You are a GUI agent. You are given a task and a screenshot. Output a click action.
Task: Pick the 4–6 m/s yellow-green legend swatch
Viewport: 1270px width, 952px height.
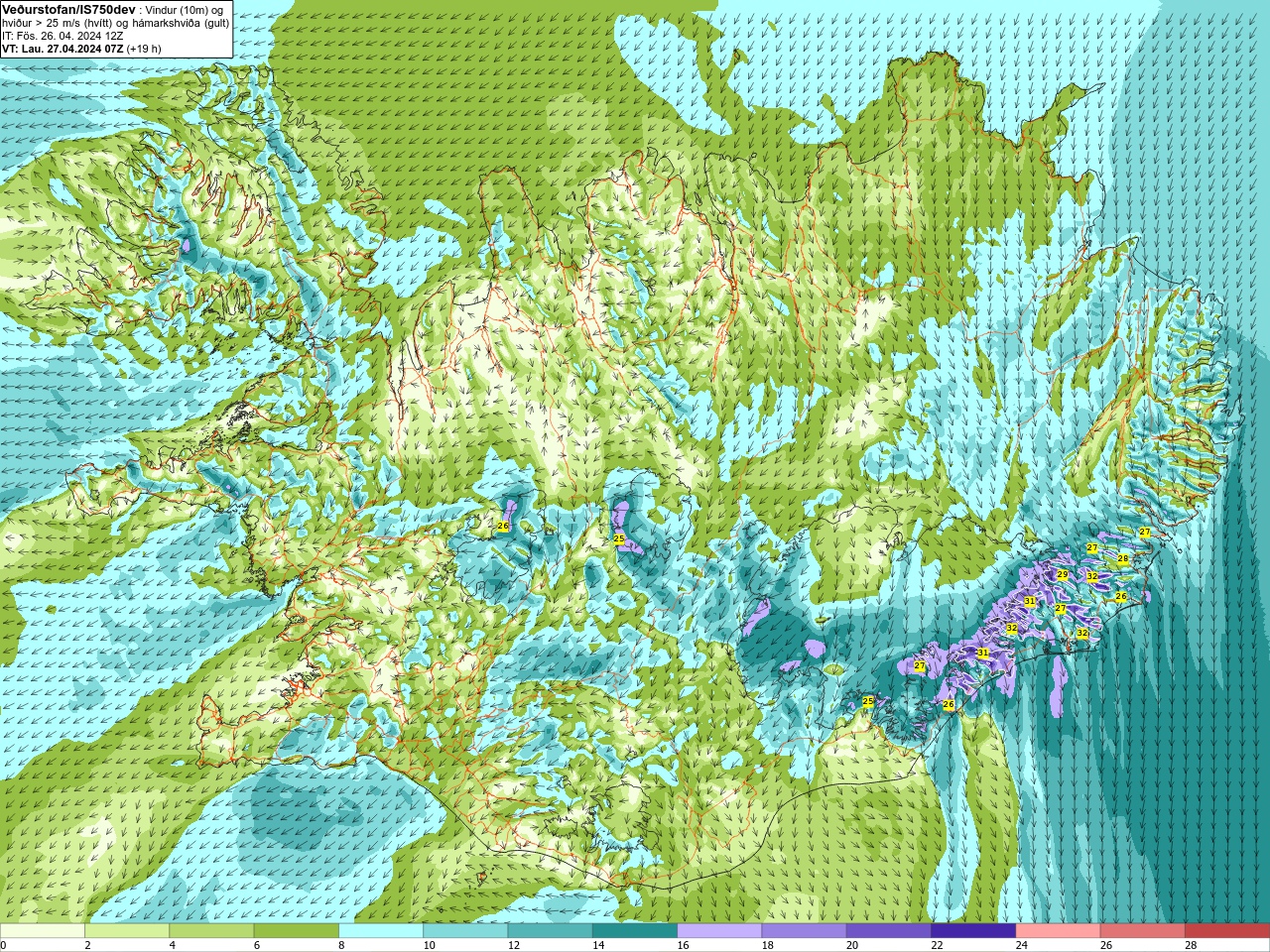tap(211, 931)
